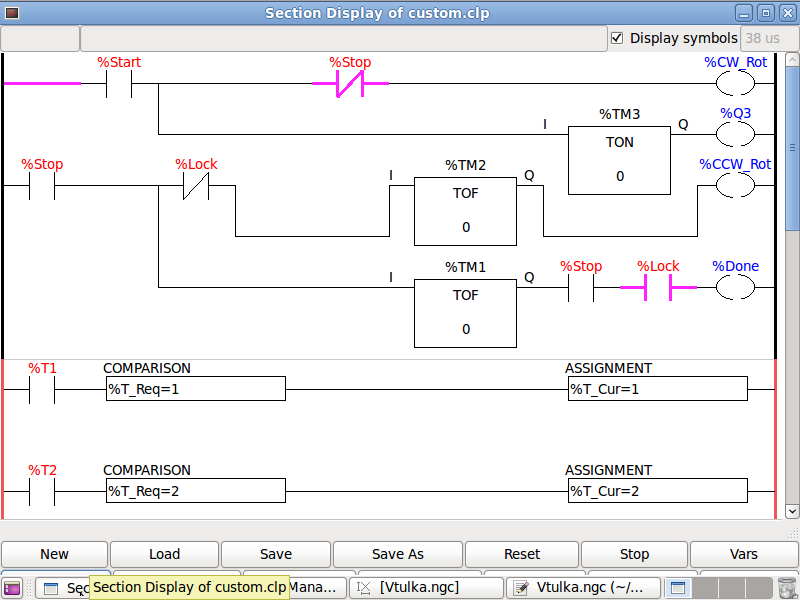Select the %Done output coil
This screenshot has width=800, height=600.
(735, 288)
